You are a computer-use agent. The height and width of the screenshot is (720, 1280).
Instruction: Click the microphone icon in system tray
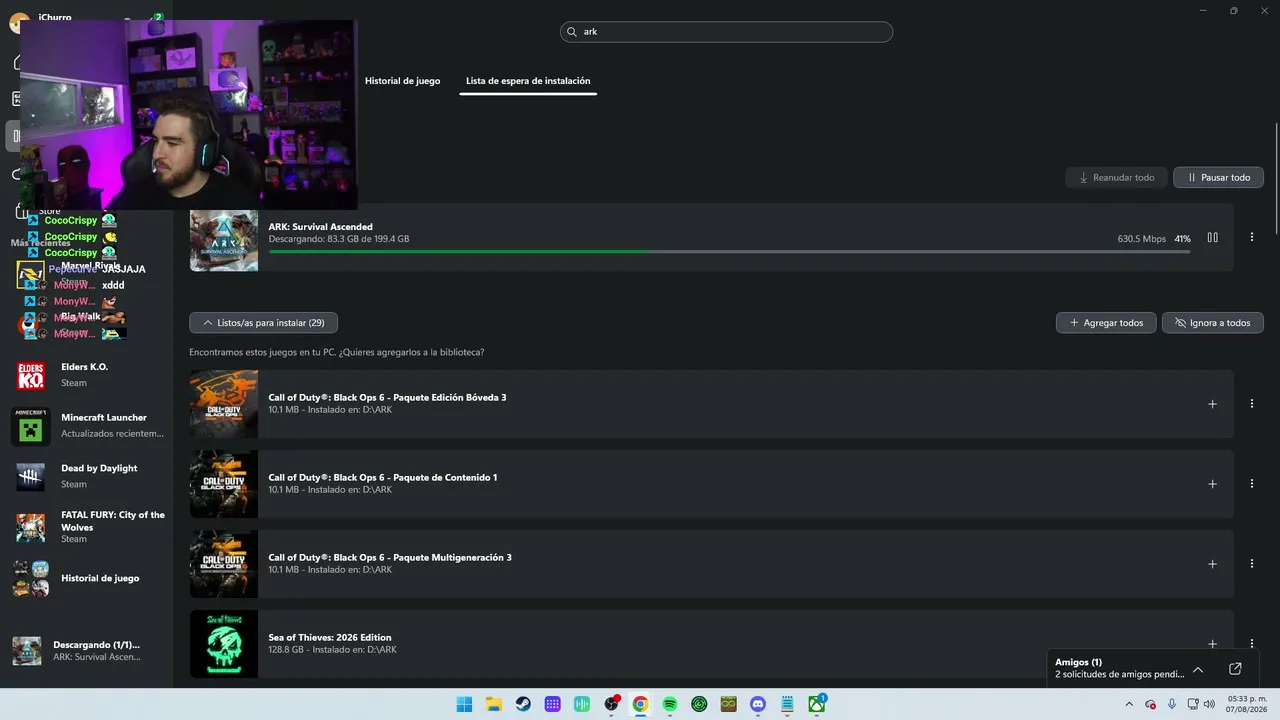click(x=1172, y=704)
